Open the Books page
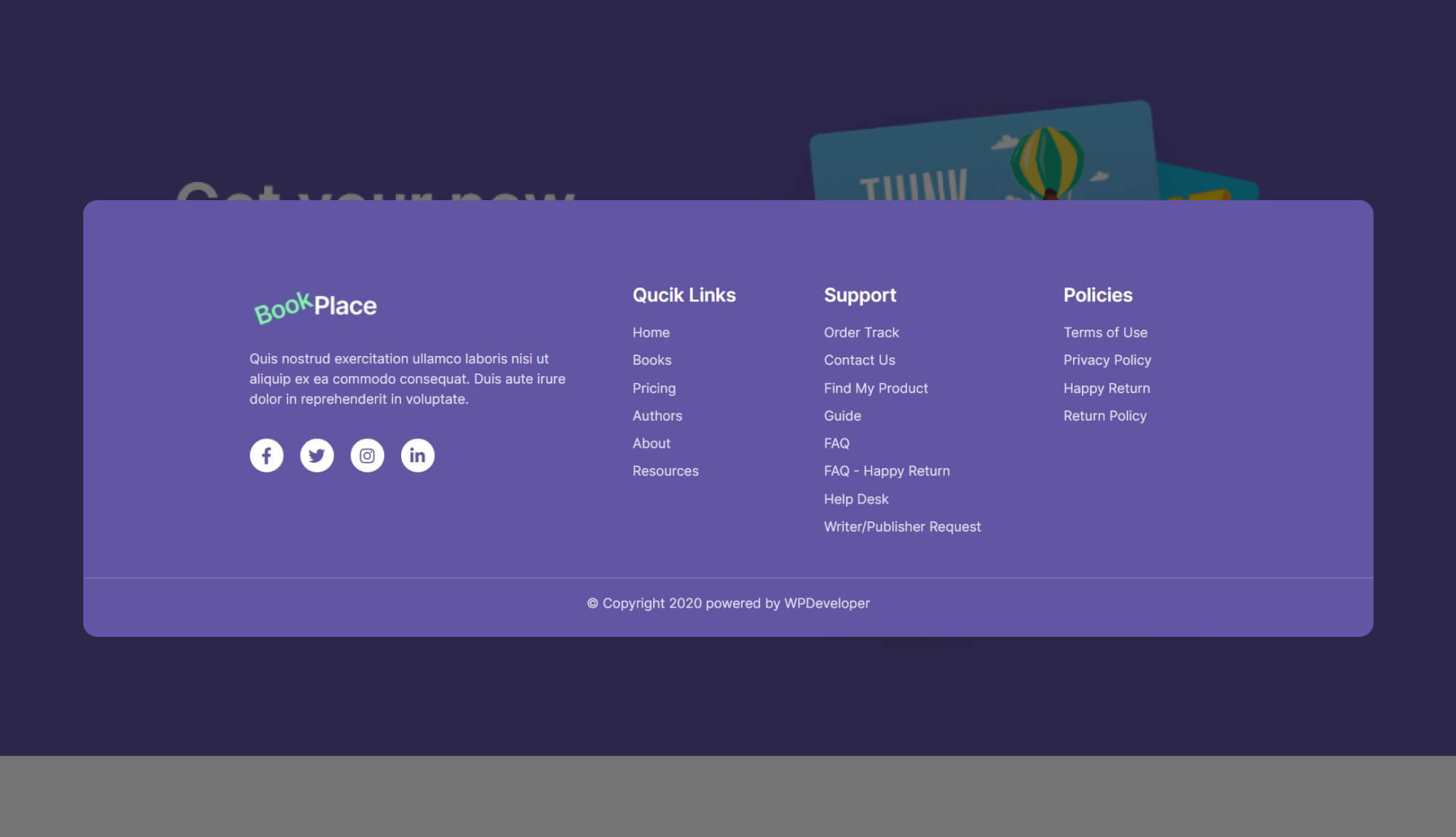This screenshot has width=1456, height=837. [x=652, y=360]
